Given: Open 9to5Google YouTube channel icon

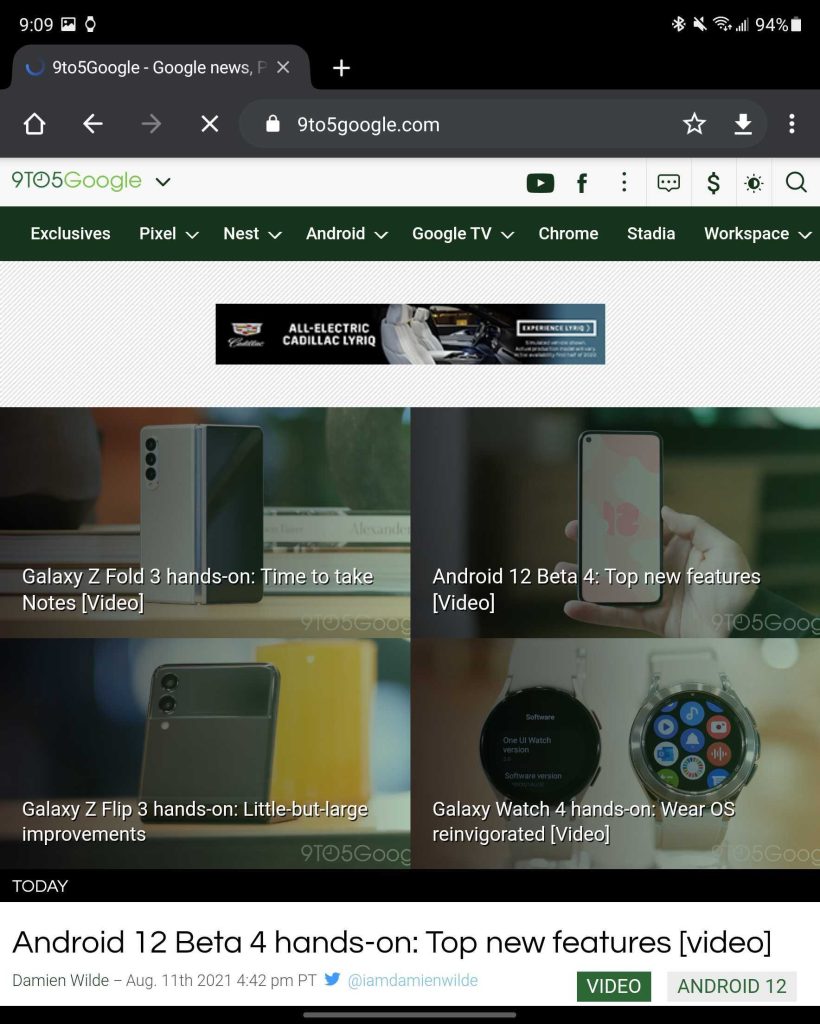Looking at the screenshot, I should click(x=540, y=182).
